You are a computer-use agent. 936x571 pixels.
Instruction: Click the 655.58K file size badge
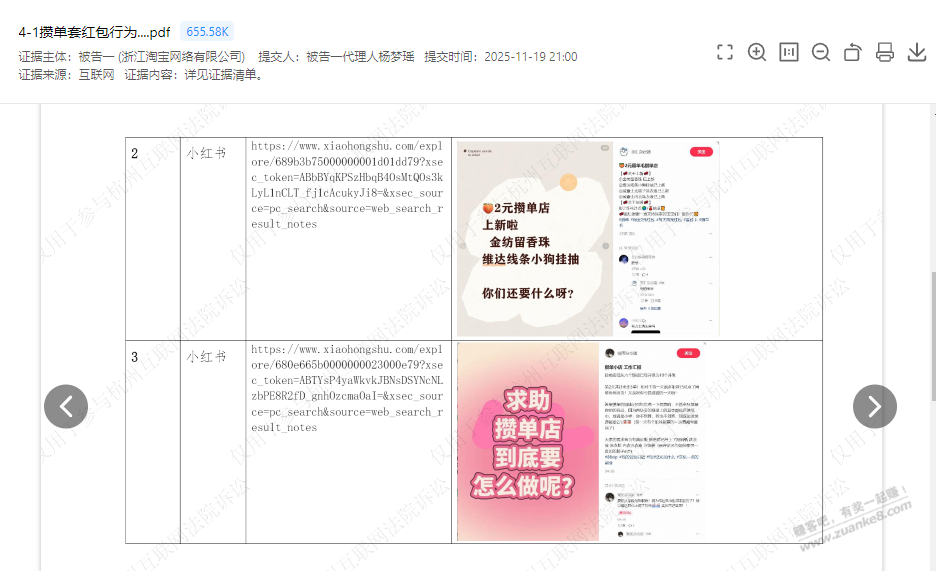point(209,32)
